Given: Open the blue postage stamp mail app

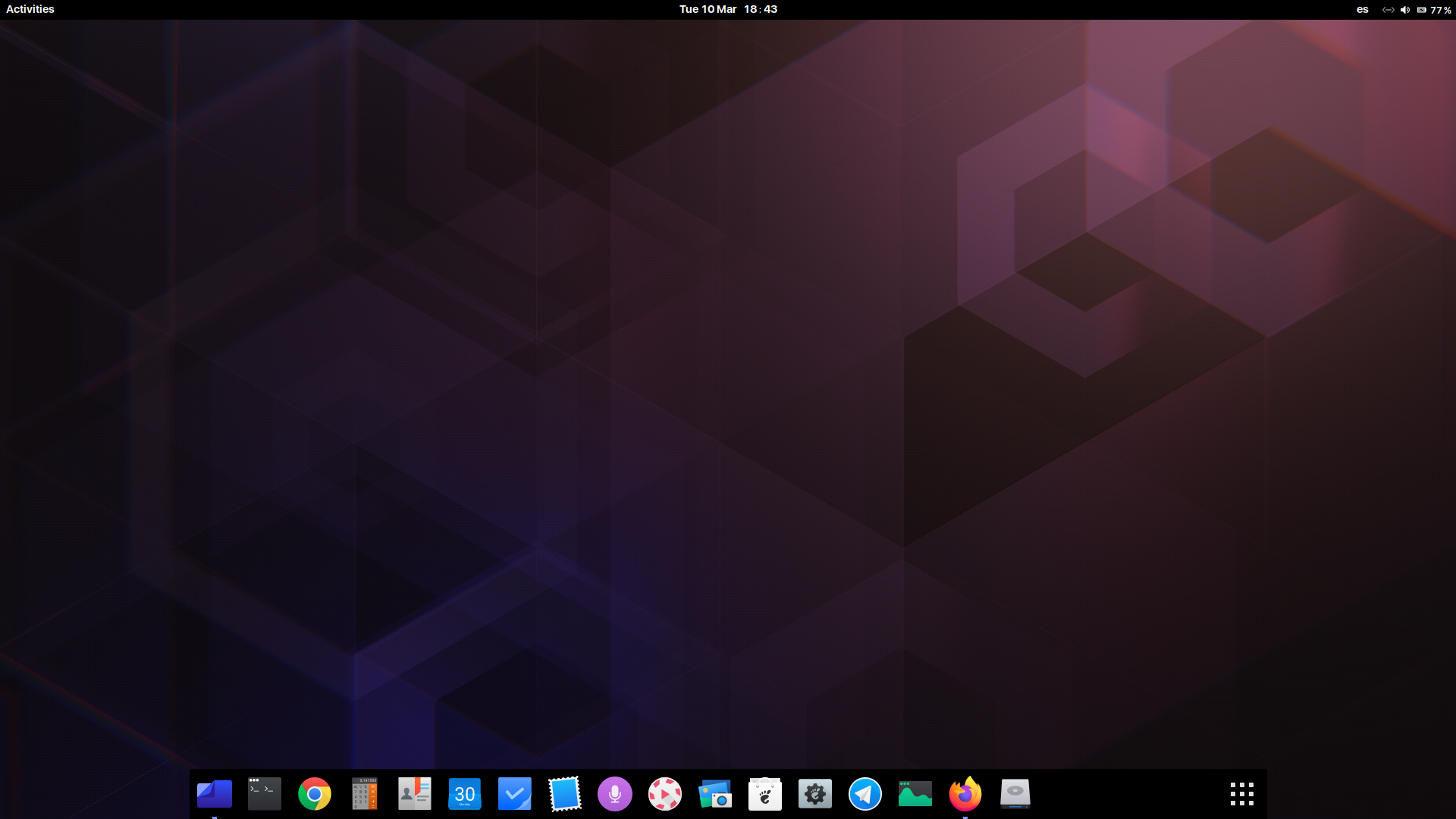Looking at the screenshot, I should (565, 794).
